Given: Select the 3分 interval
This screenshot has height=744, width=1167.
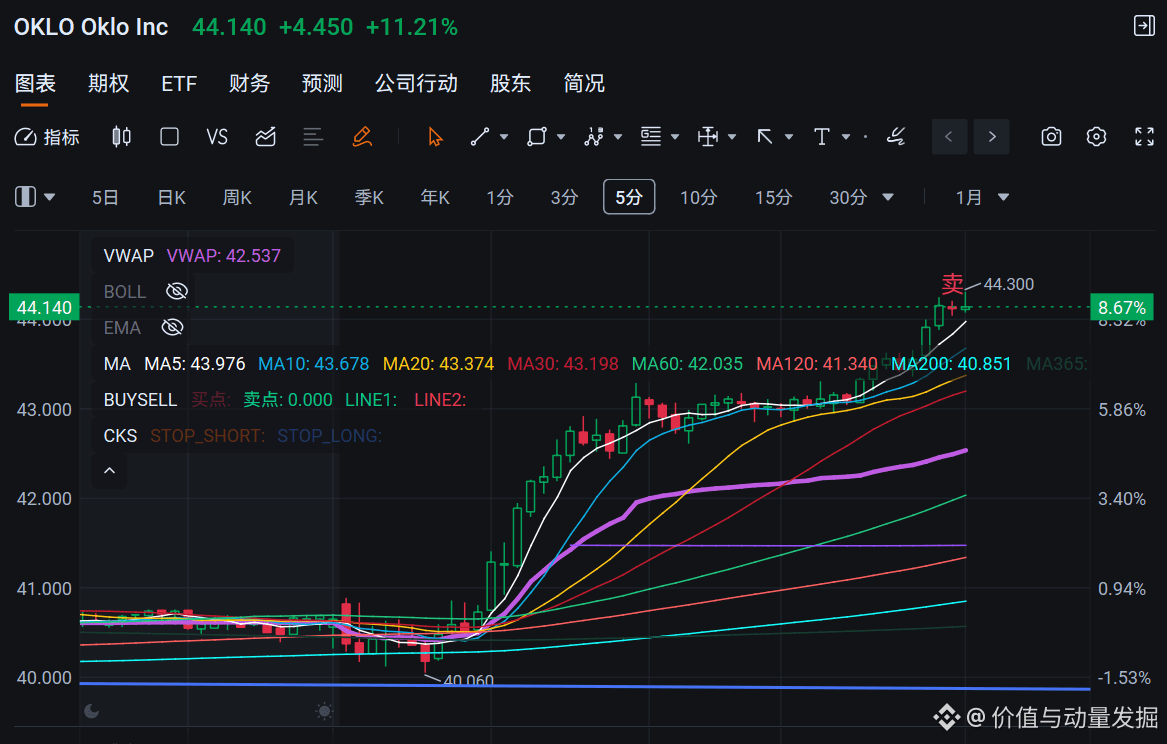Looking at the screenshot, I should tap(564, 197).
